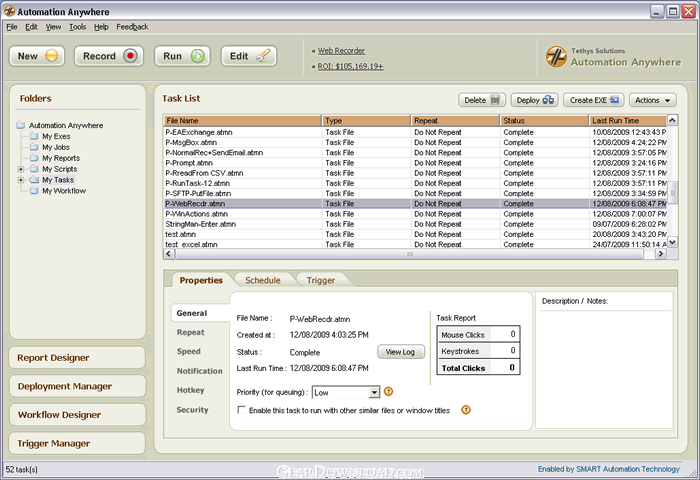Delete the selected task
The width and height of the screenshot is (700, 480).
pyautogui.click(x=482, y=100)
